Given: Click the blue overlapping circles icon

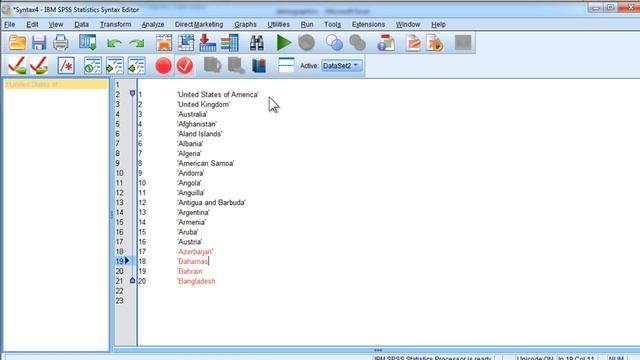Looking at the screenshot, I should click(x=334, y=42).
